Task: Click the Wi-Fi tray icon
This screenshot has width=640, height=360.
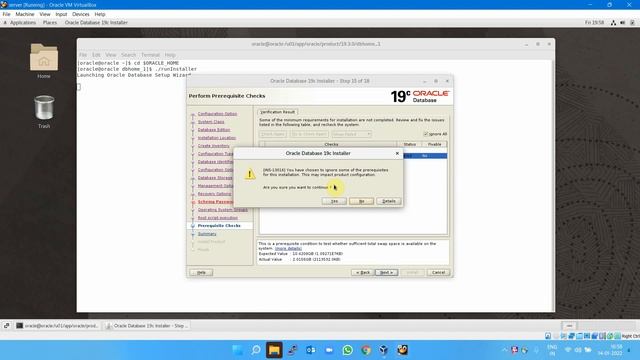Action: pos(568,350)
